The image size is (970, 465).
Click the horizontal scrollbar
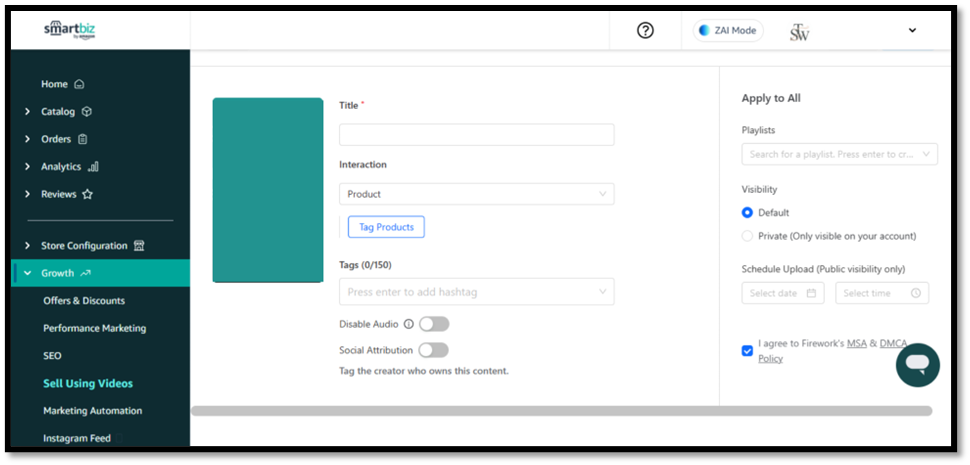pos(561,411)
